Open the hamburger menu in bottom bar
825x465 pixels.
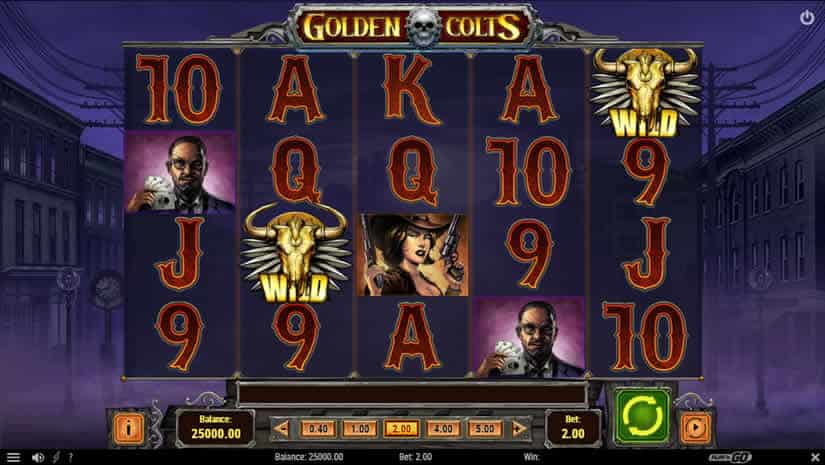(x=13, y=457)
